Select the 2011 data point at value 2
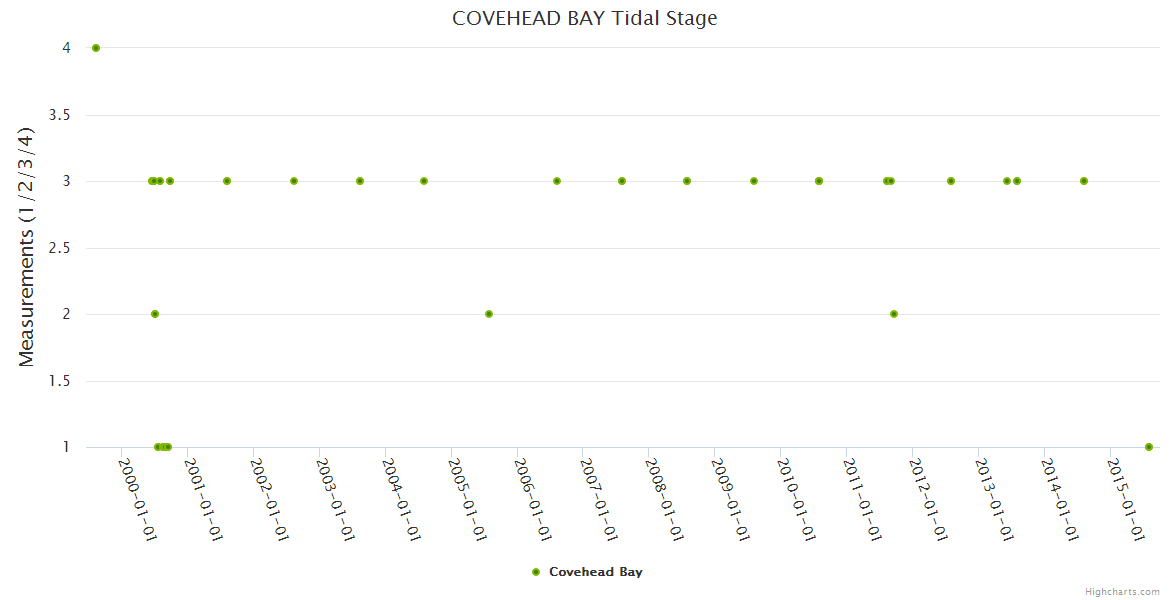Screen dimensions: 1170x600 894,314
